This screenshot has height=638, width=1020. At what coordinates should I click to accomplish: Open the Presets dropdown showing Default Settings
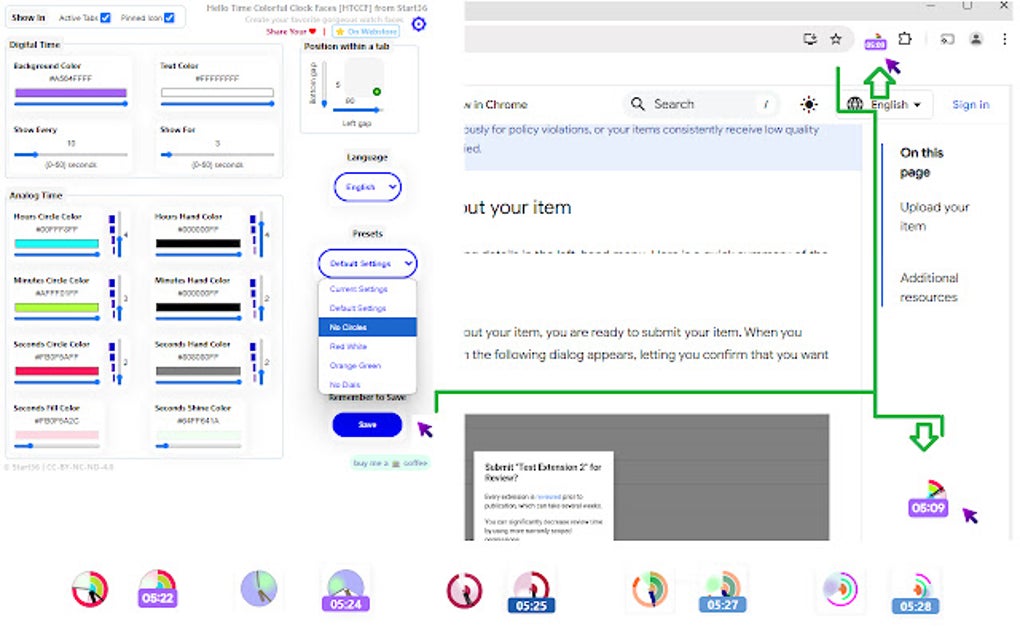point(367,263)
